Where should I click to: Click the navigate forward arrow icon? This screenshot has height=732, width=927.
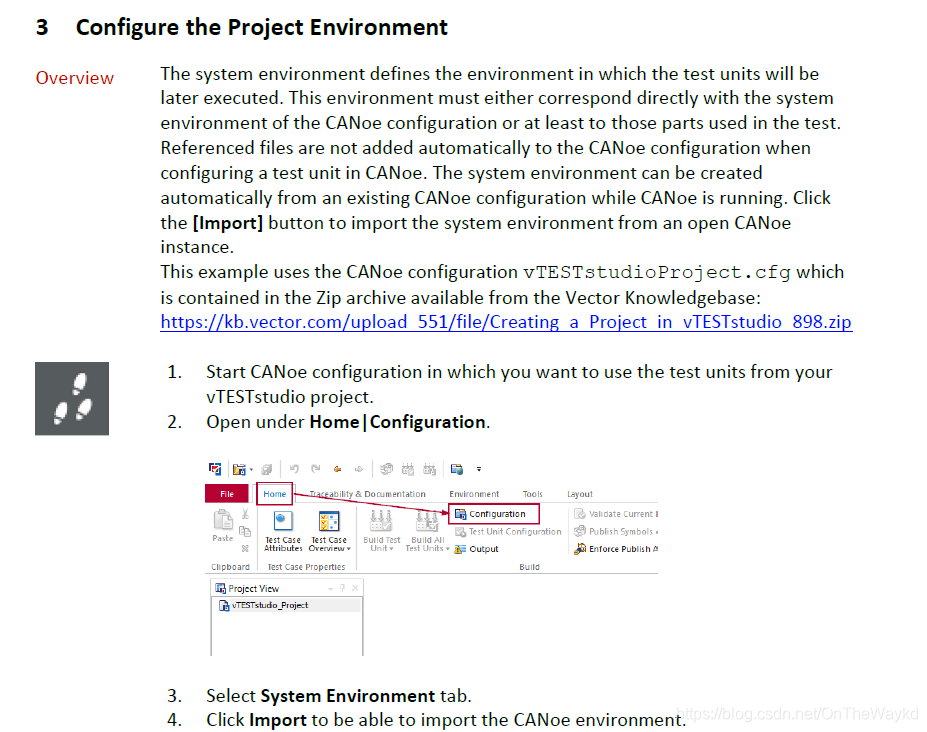click(359, 469)
